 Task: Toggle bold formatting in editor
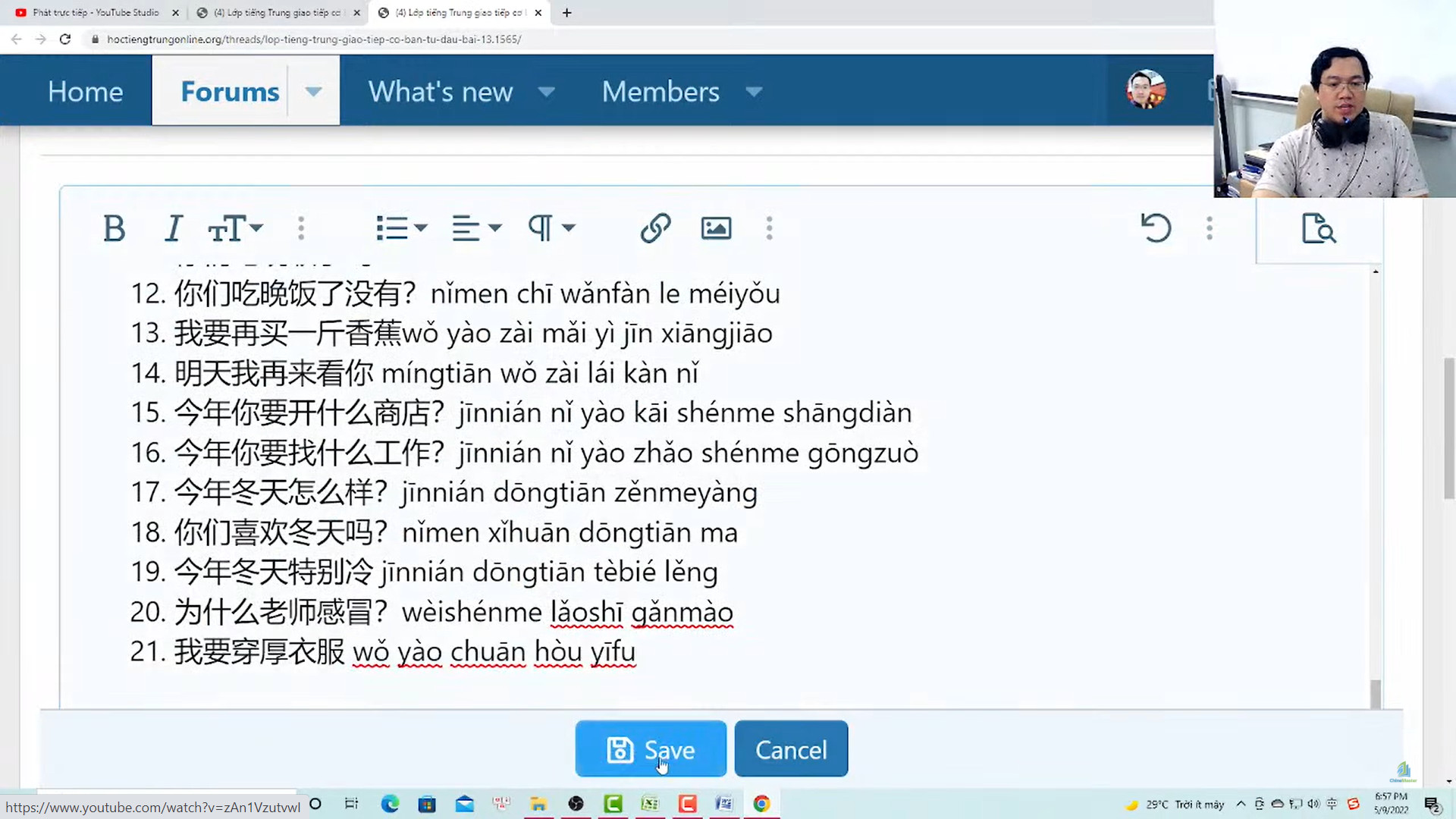[114, 228]
